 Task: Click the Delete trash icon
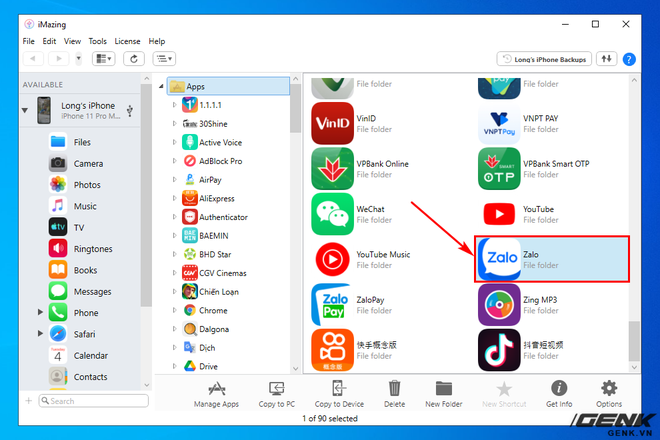coord(394,394)
